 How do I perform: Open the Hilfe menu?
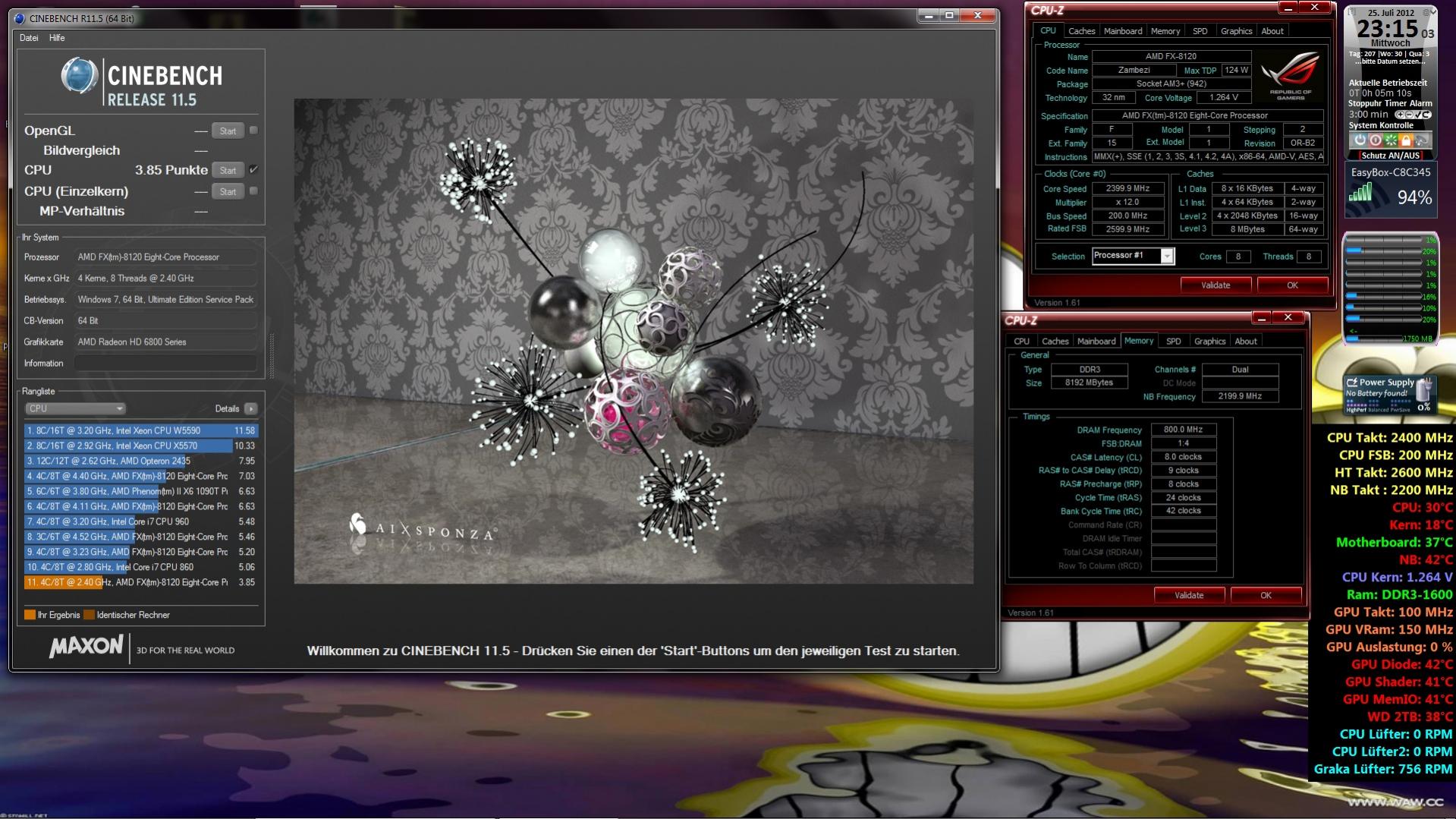57,38
